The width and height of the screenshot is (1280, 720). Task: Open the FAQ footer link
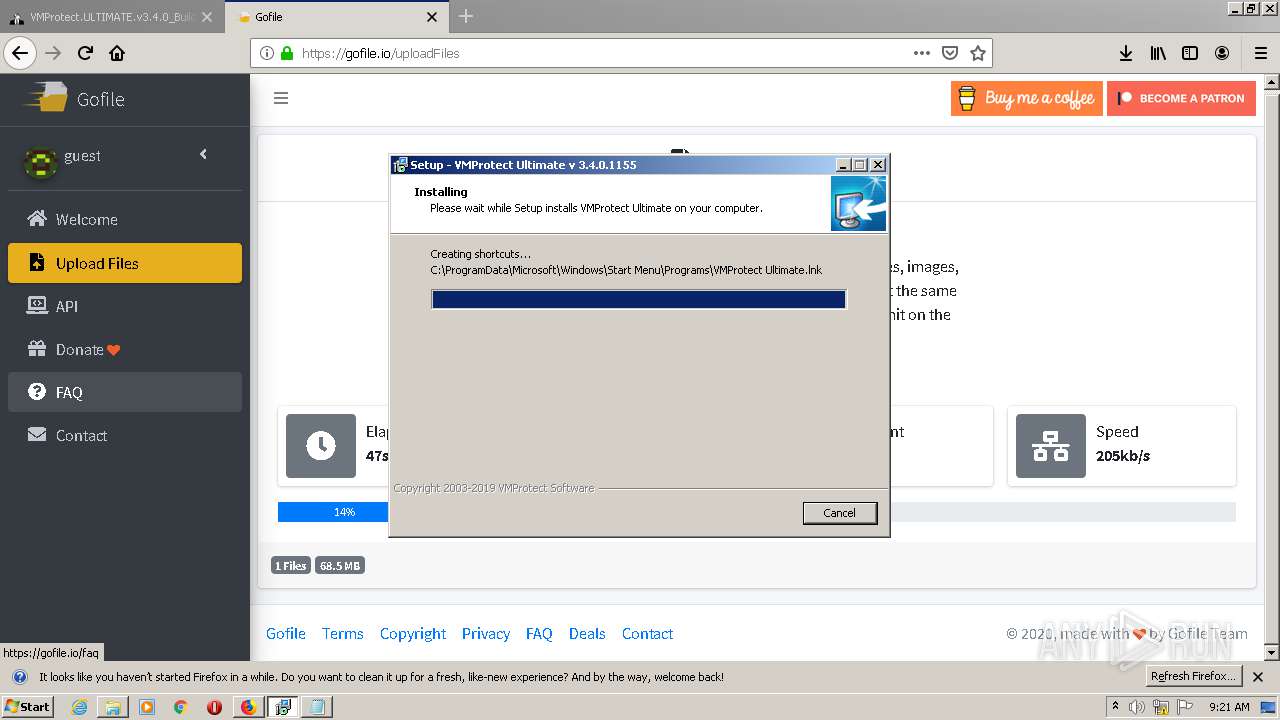pyautogui.click(x=539, y=633)
